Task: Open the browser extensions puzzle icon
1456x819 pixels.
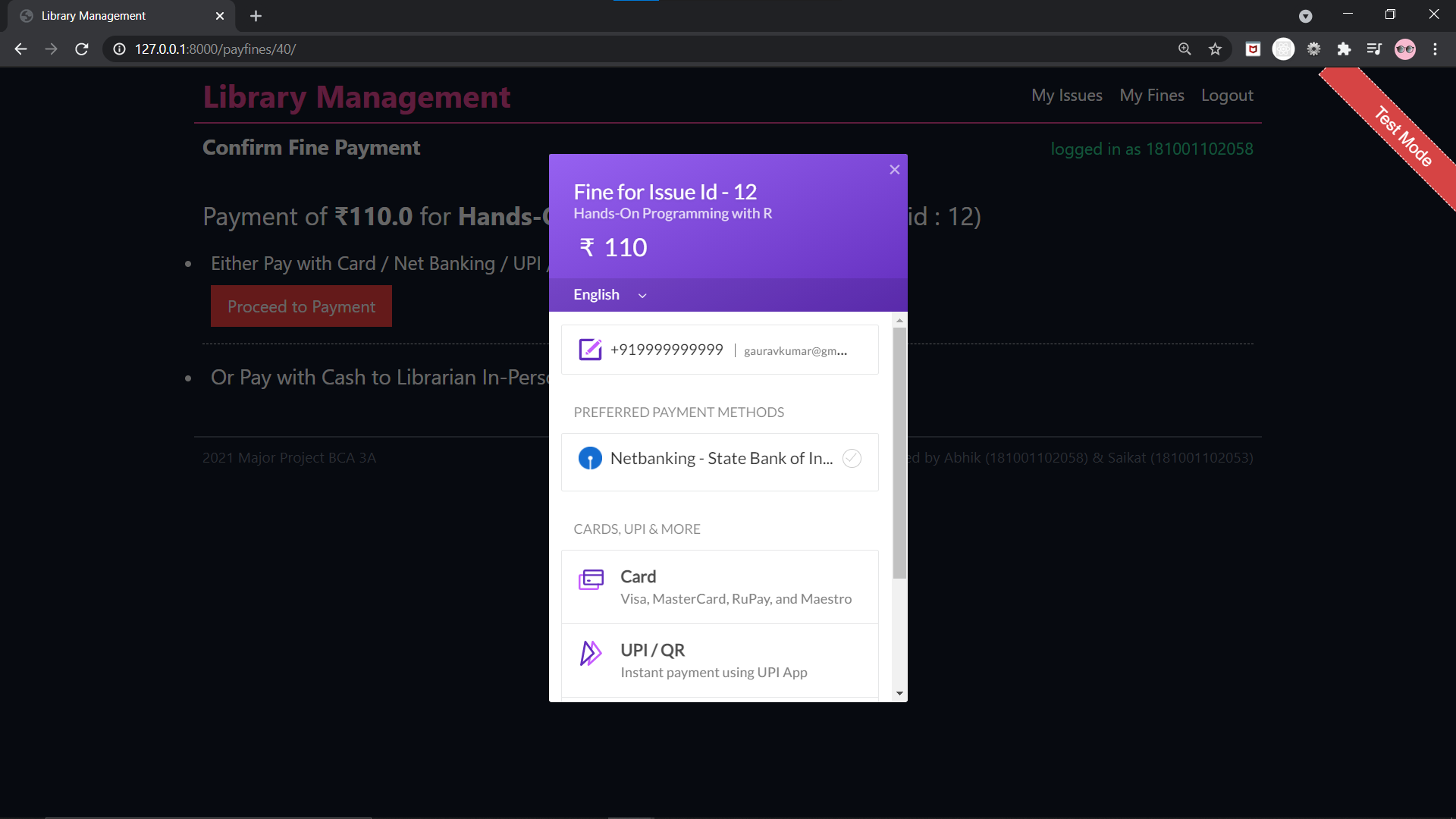Action: coord(1344,49)
